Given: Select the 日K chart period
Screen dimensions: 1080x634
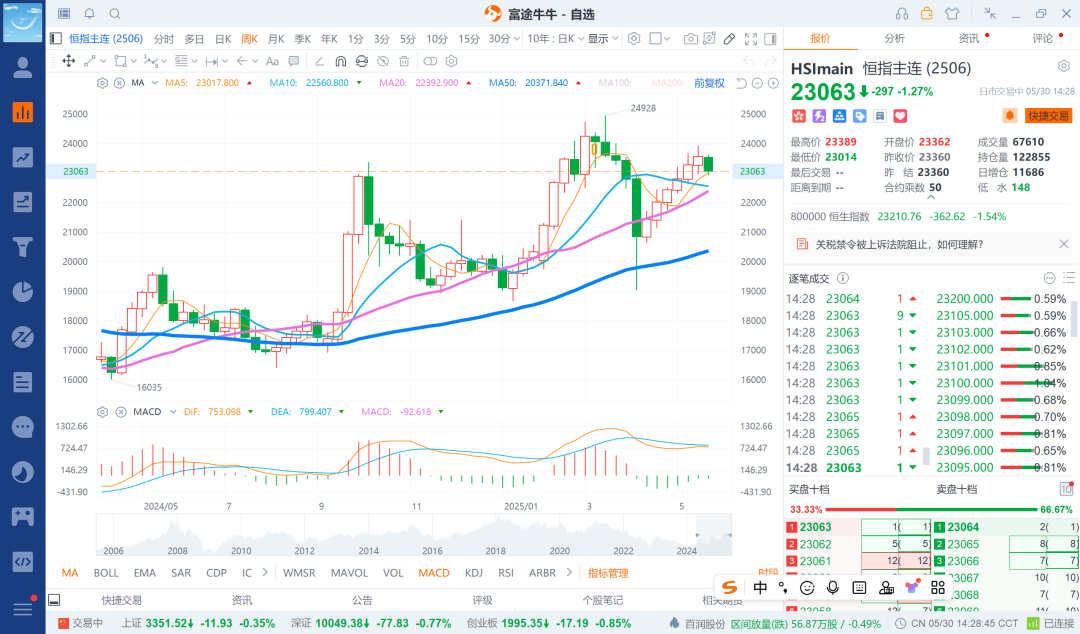Looking at the screenshot, I should point(222,39).
